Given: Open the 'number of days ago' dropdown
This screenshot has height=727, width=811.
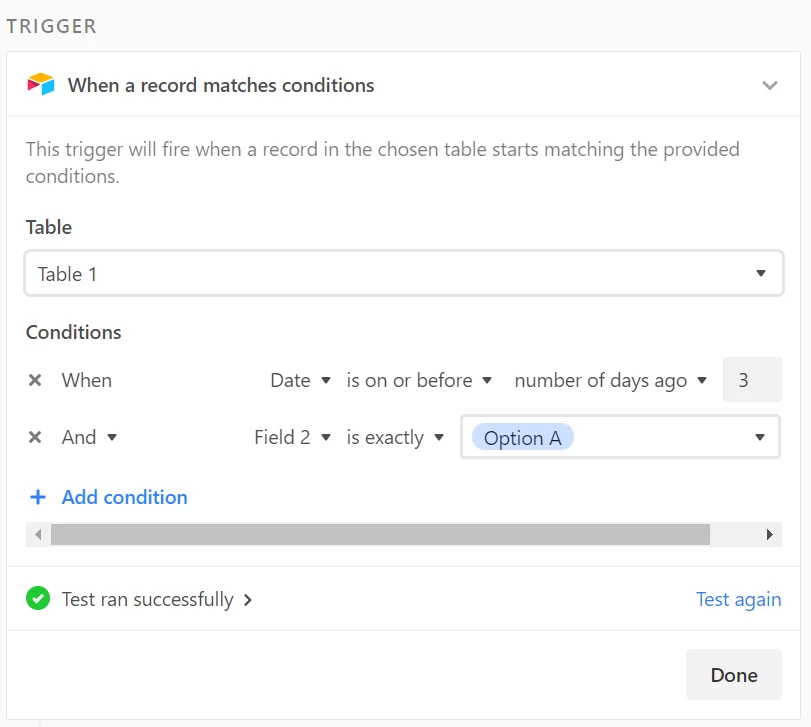Looking at the screenshot, I should [610, 381].
